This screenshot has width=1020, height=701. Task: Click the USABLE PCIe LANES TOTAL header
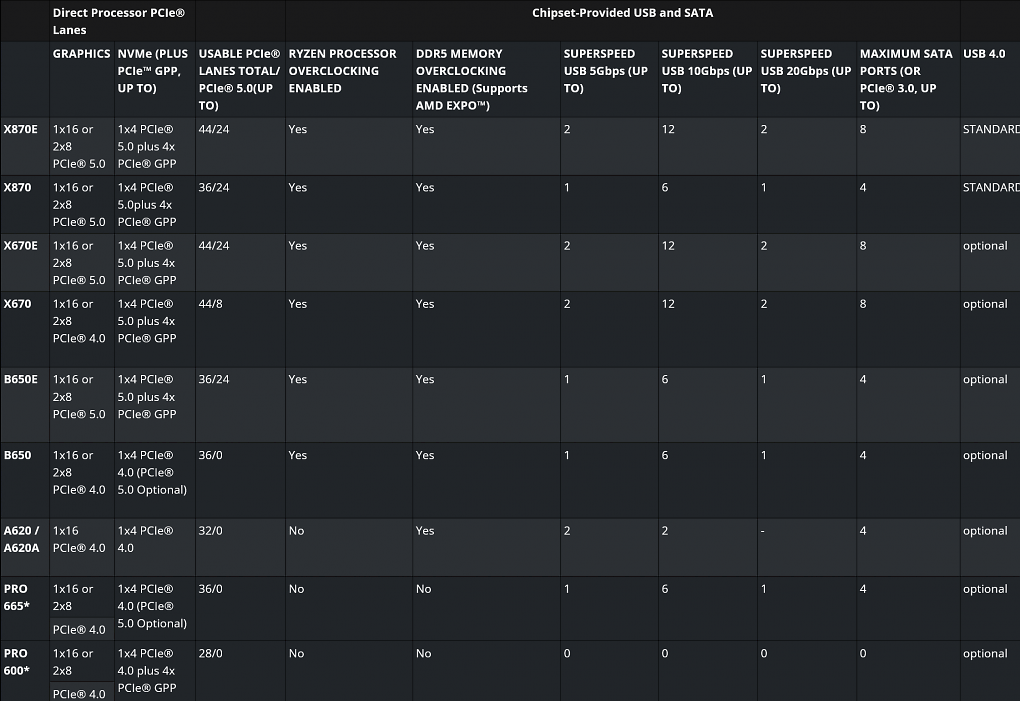coord(239,79)
